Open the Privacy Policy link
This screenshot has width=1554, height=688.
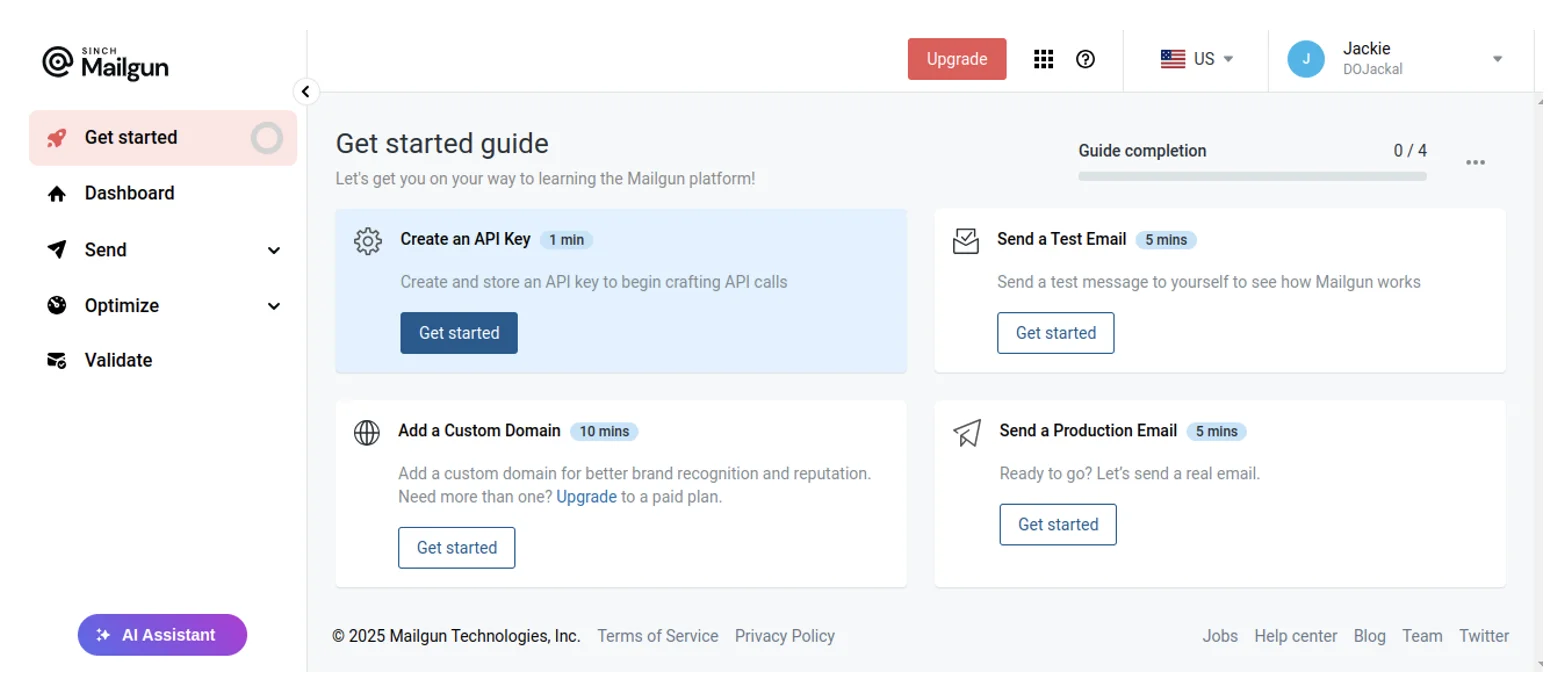tap(785, 636)
